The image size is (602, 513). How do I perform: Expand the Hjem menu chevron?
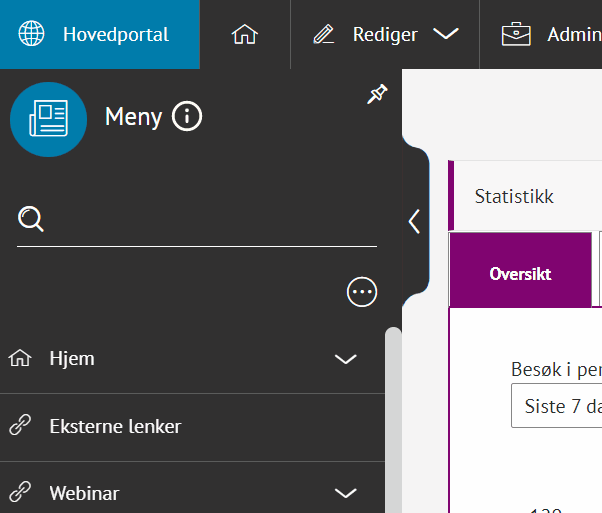(x=345, y=359)
